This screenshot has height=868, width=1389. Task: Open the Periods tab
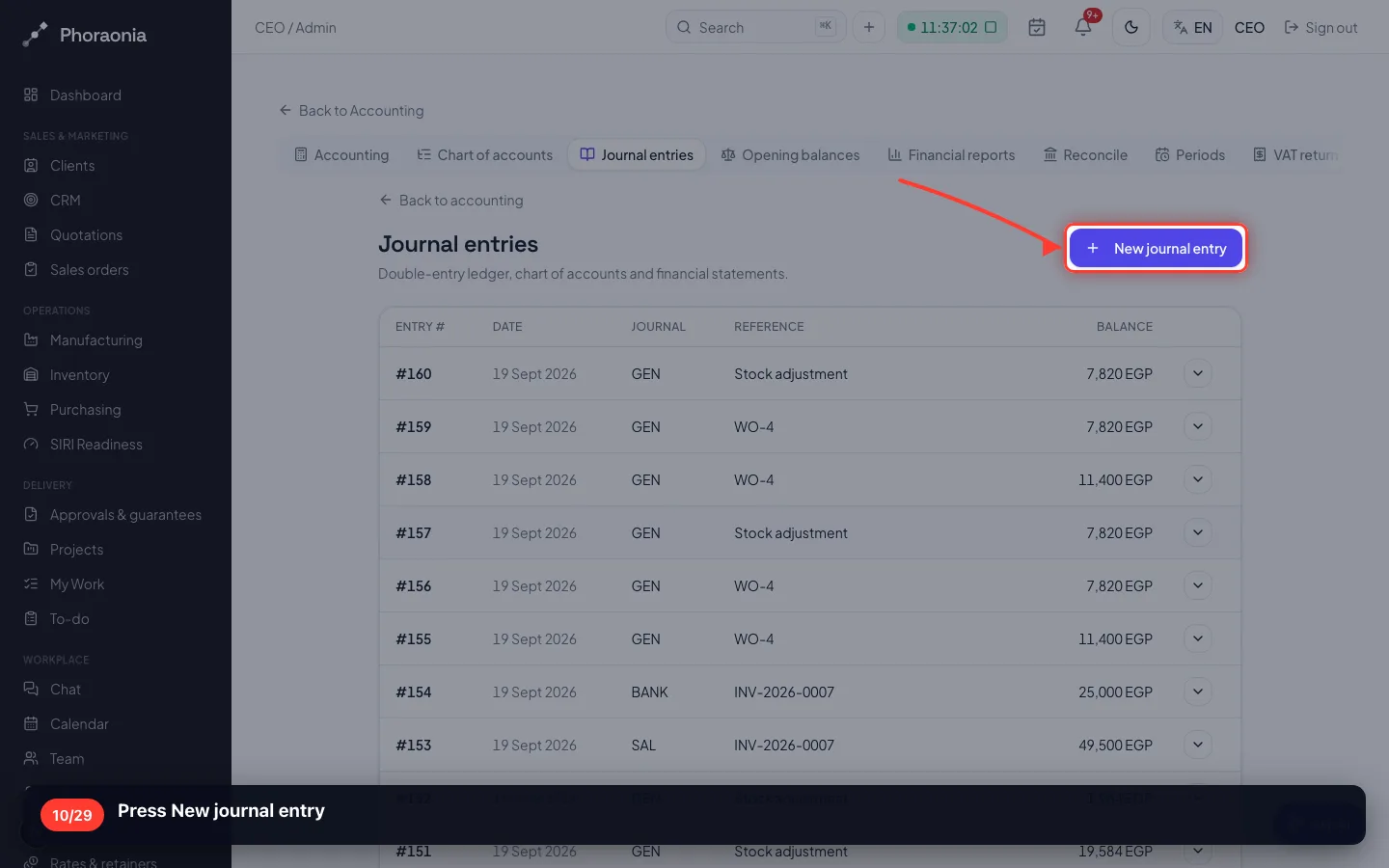[x=1190, y=154]
